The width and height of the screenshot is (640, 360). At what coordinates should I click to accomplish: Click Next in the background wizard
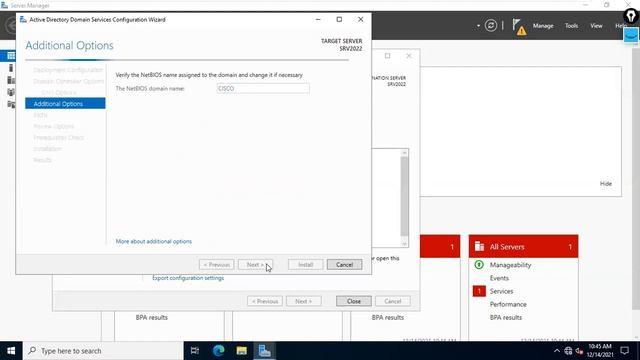(304, 301)
